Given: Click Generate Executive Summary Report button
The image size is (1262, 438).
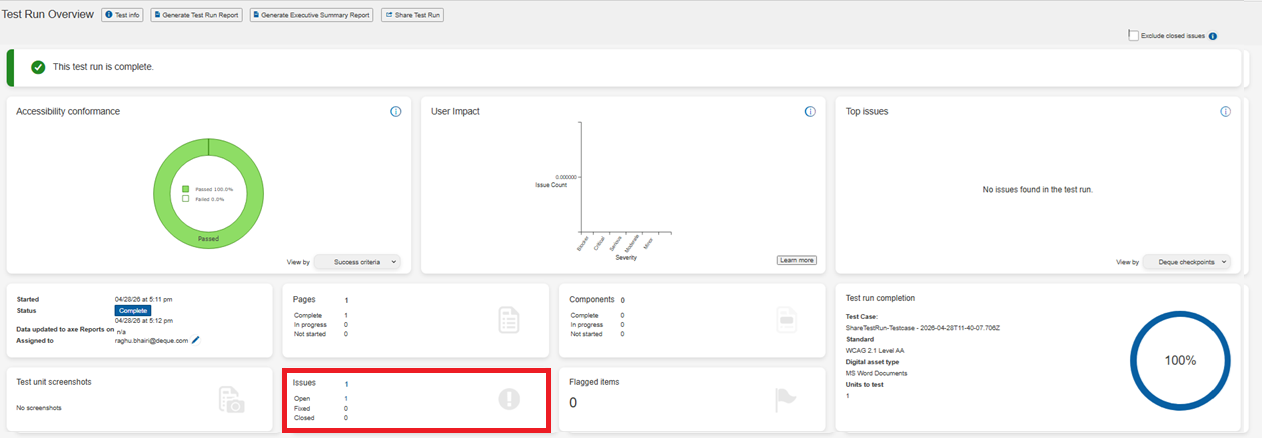Looking at the screenshot, I should pos(312,15).
